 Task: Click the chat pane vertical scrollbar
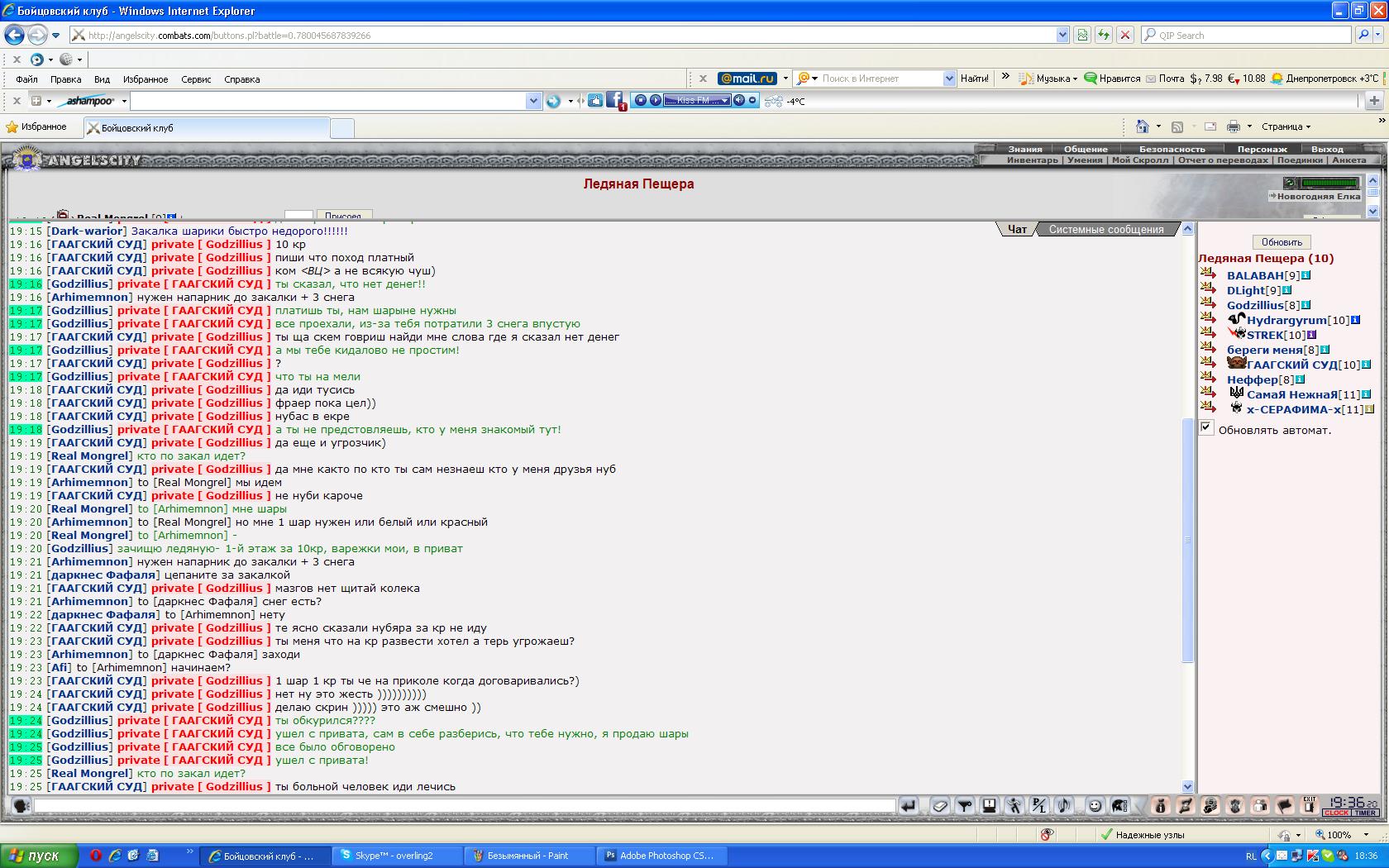(1188, 507)
